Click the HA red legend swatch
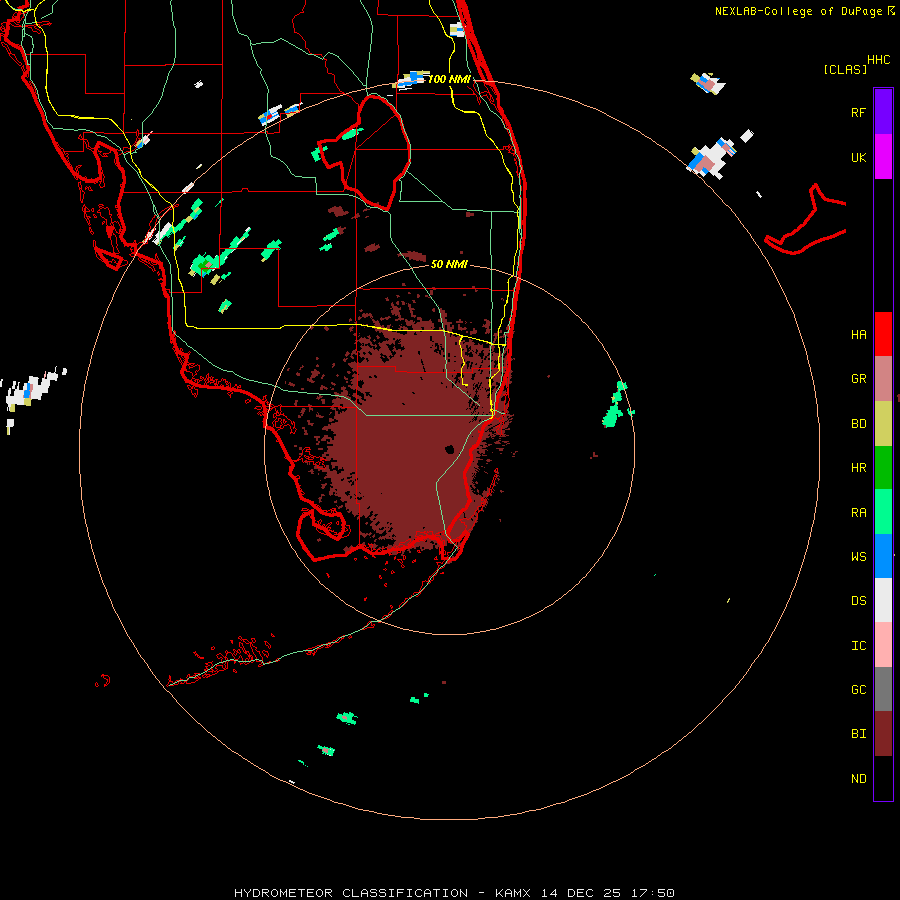The image size is (900, 900). coord(883,334)
